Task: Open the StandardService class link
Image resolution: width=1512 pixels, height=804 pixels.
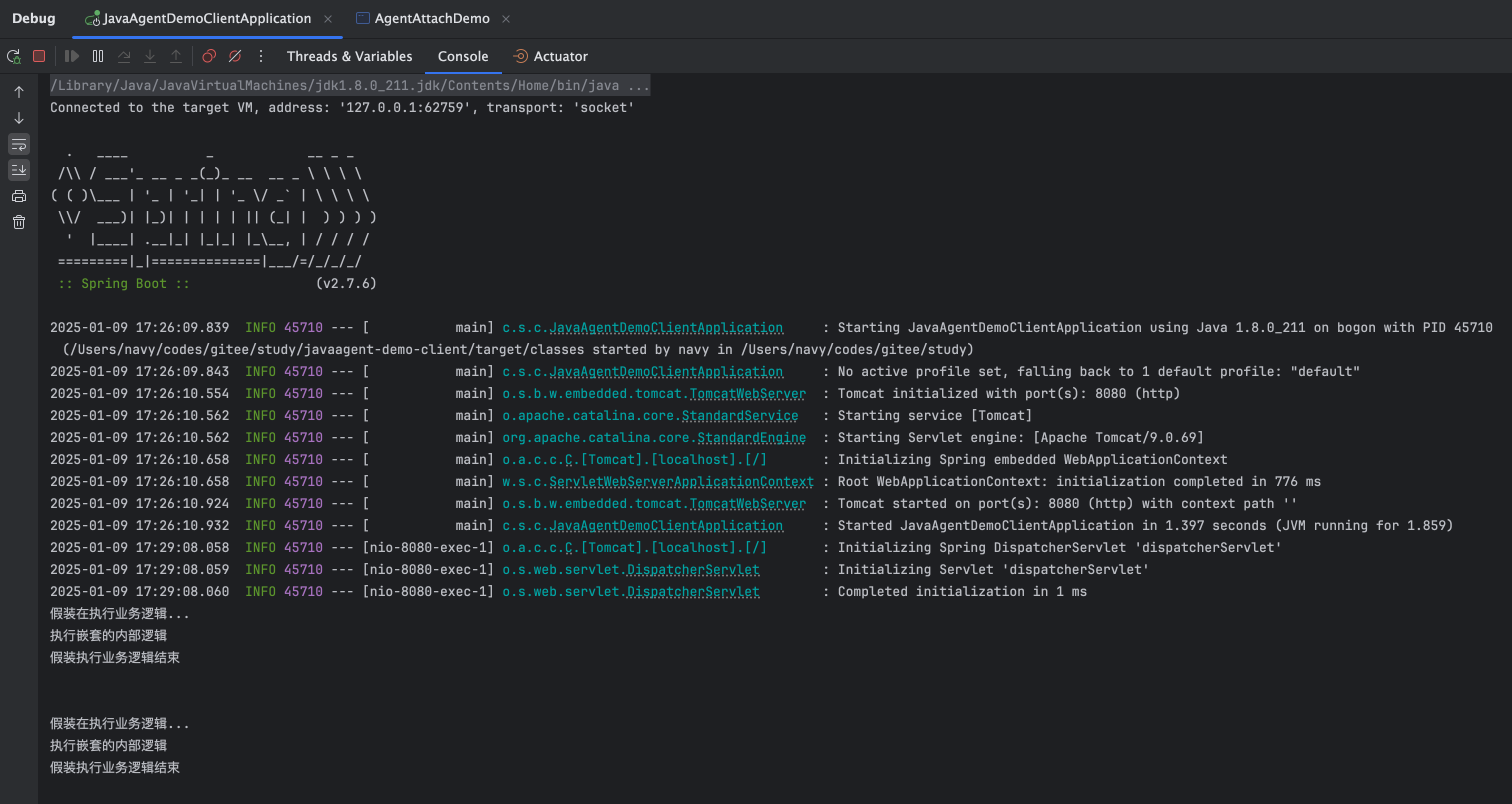Action: tap(739, 415)
